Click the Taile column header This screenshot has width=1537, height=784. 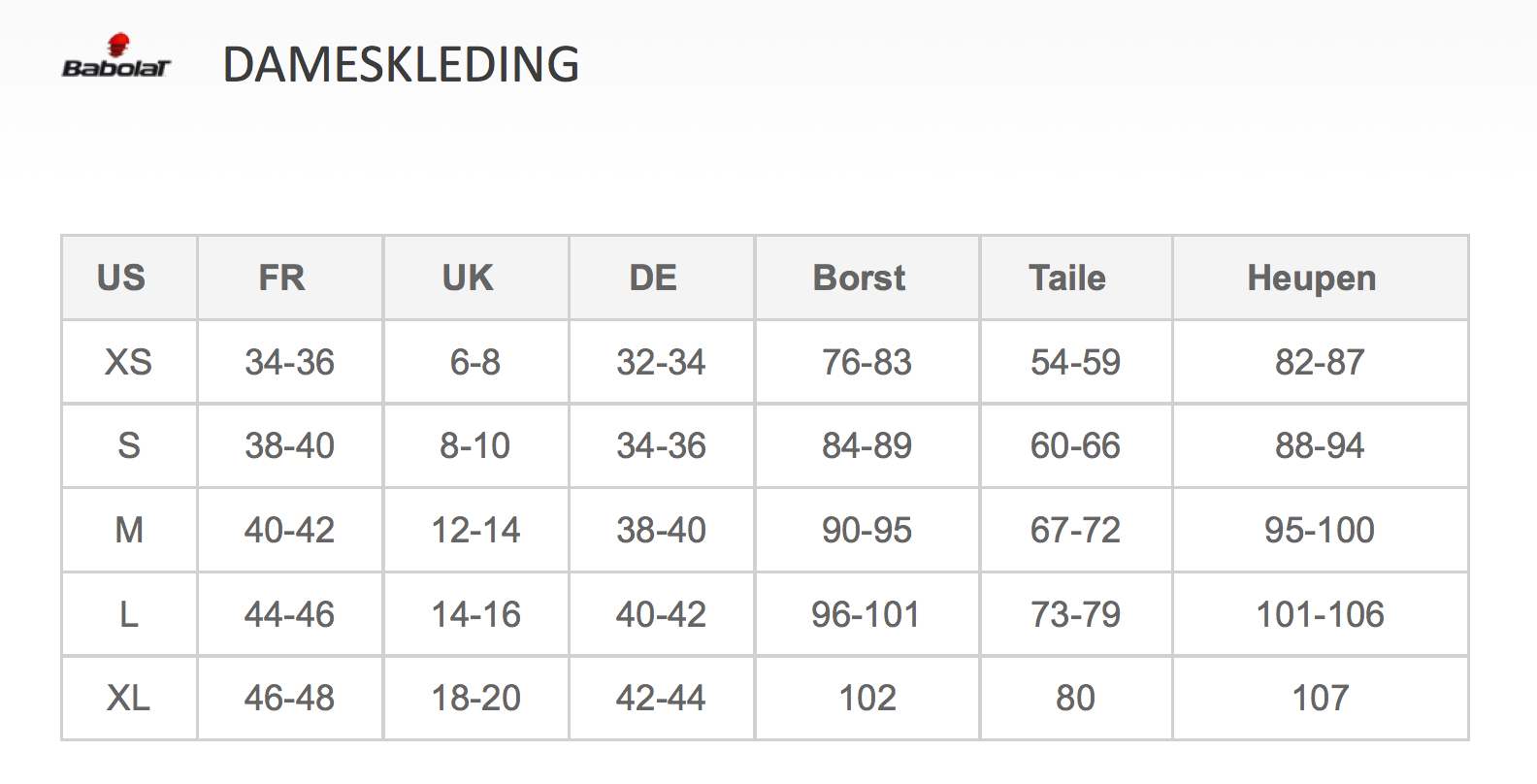[1067, 278]
